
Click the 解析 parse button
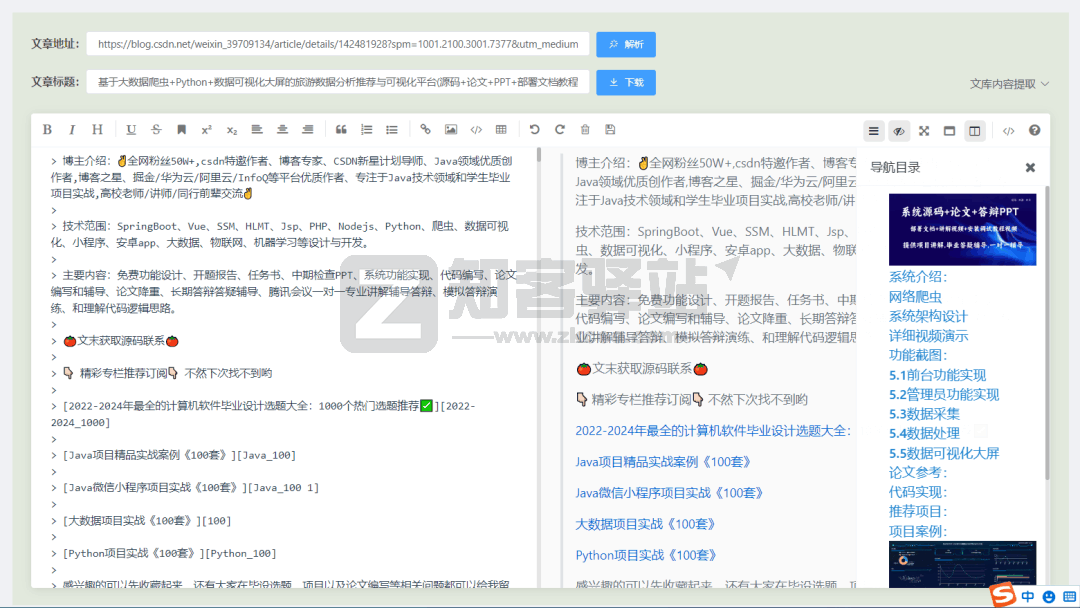625,44
